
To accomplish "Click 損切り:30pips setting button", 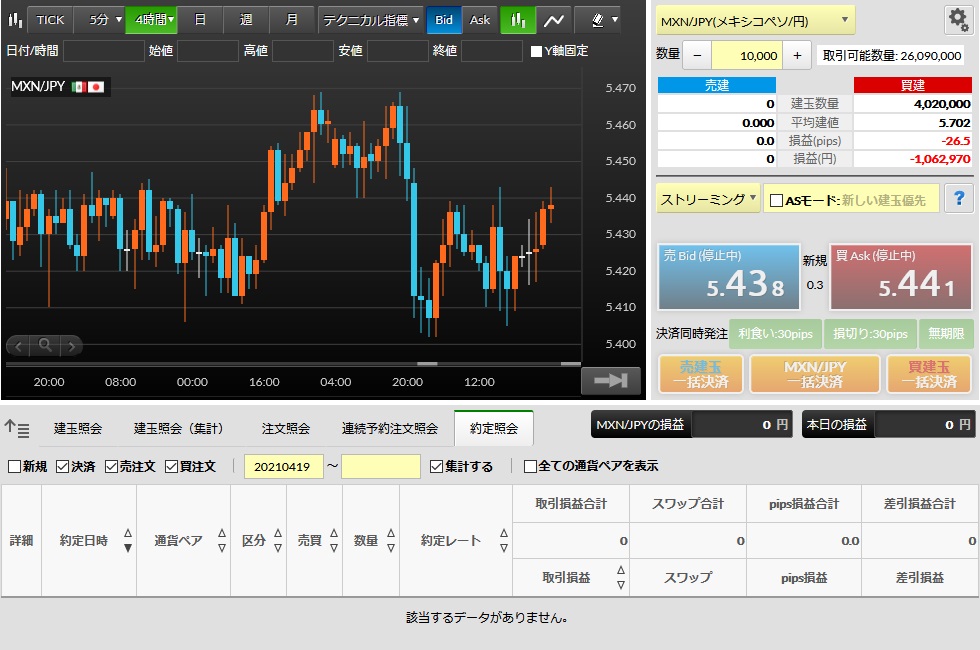I will coord(871,334).
